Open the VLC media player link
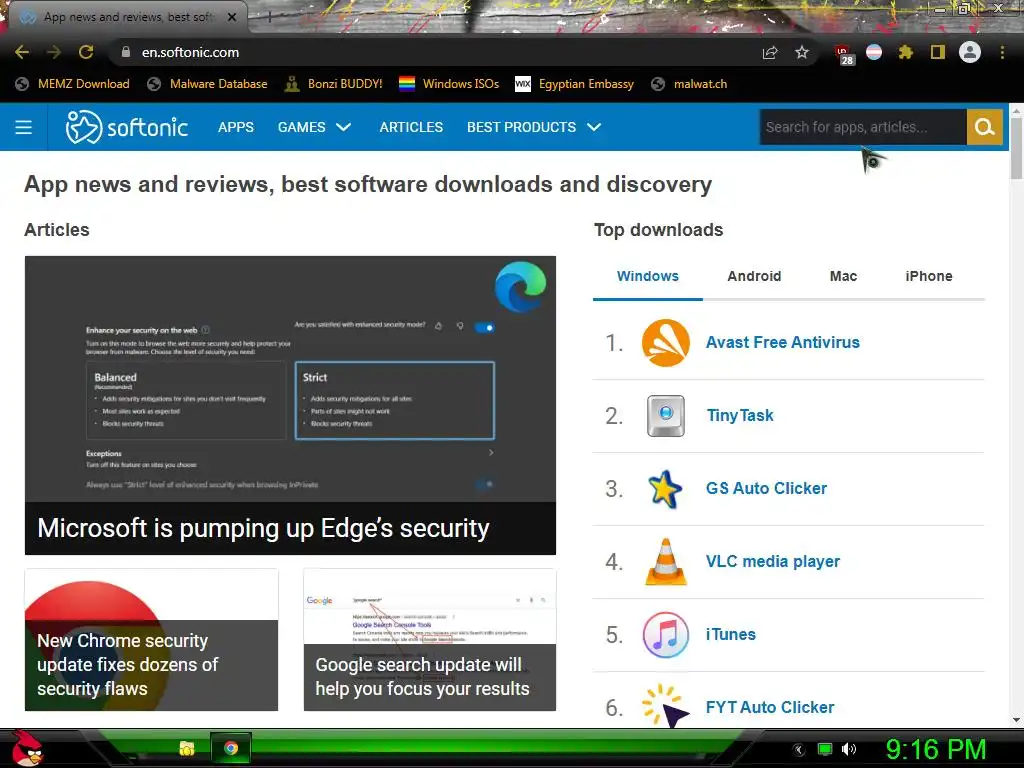 coord(773,562)
